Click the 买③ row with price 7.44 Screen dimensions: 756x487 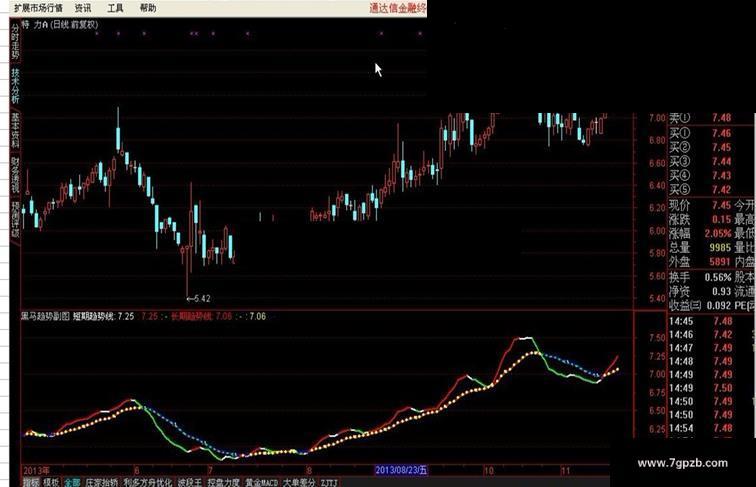point(700,161)
